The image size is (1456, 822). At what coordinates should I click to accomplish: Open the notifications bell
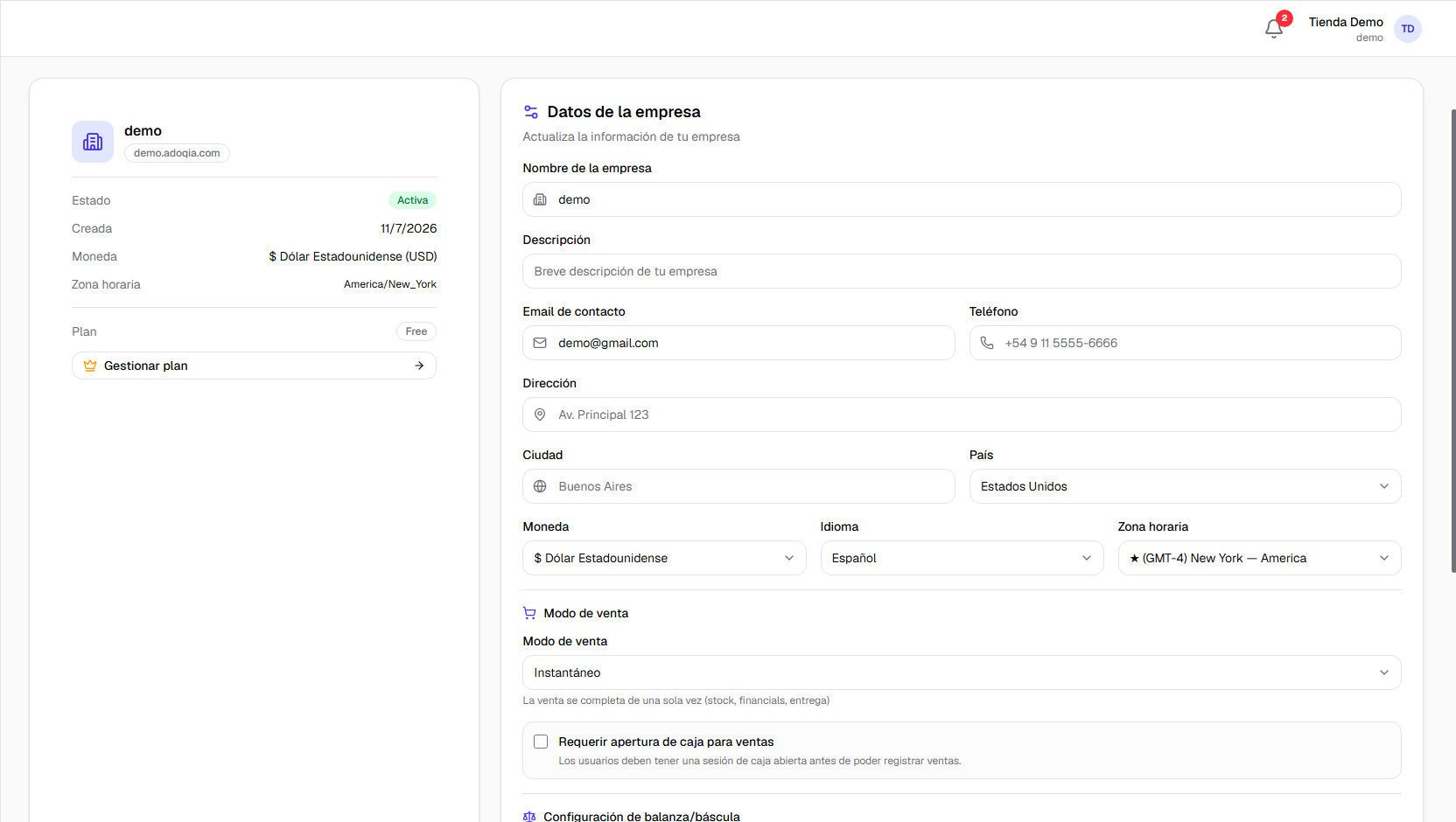pyautogui.click(x=1273, y=29)
